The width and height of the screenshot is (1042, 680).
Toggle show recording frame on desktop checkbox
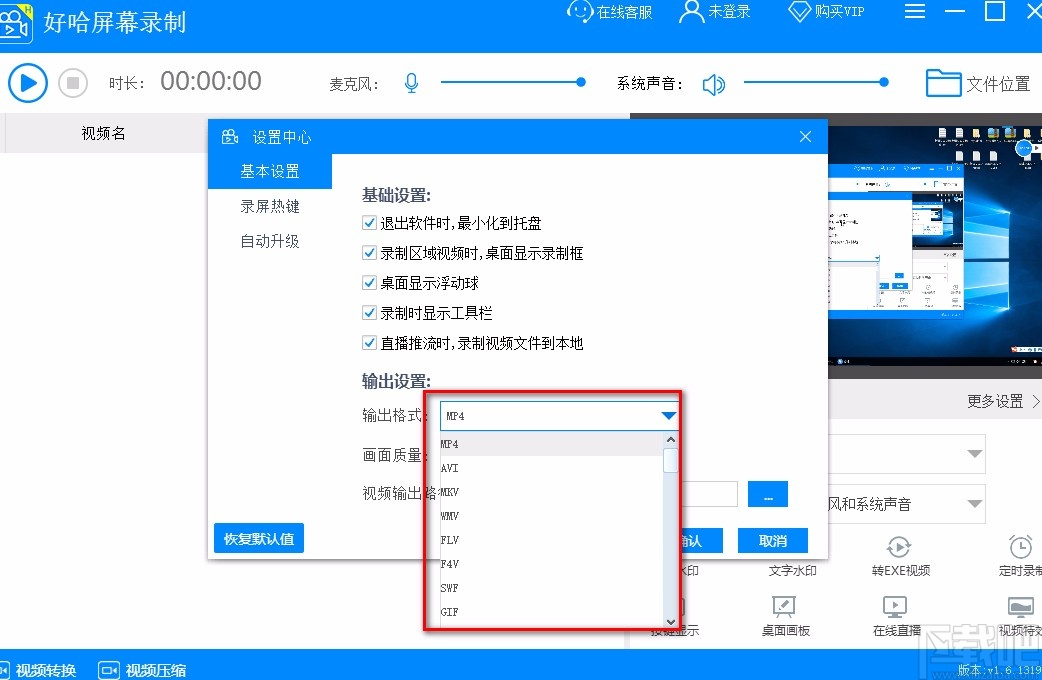369,253
